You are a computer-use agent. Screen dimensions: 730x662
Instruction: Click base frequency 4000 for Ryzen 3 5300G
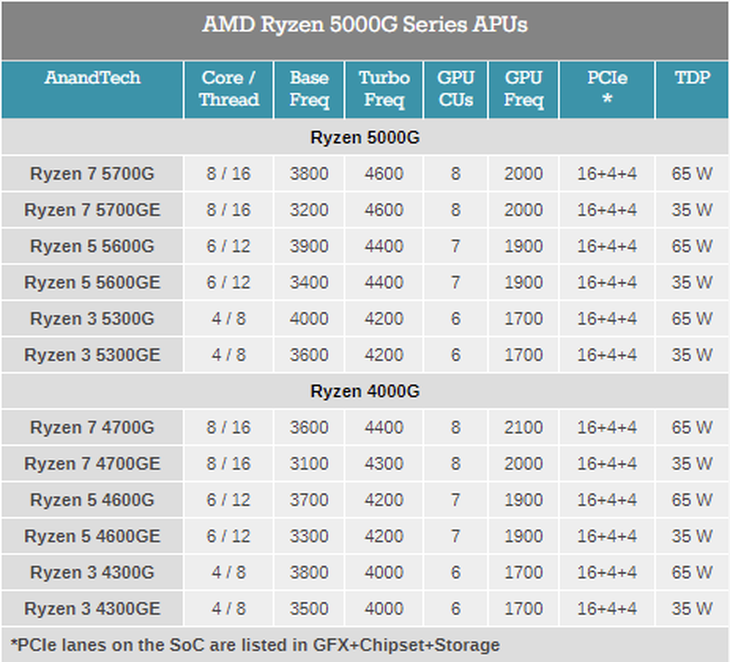point(309,319)
